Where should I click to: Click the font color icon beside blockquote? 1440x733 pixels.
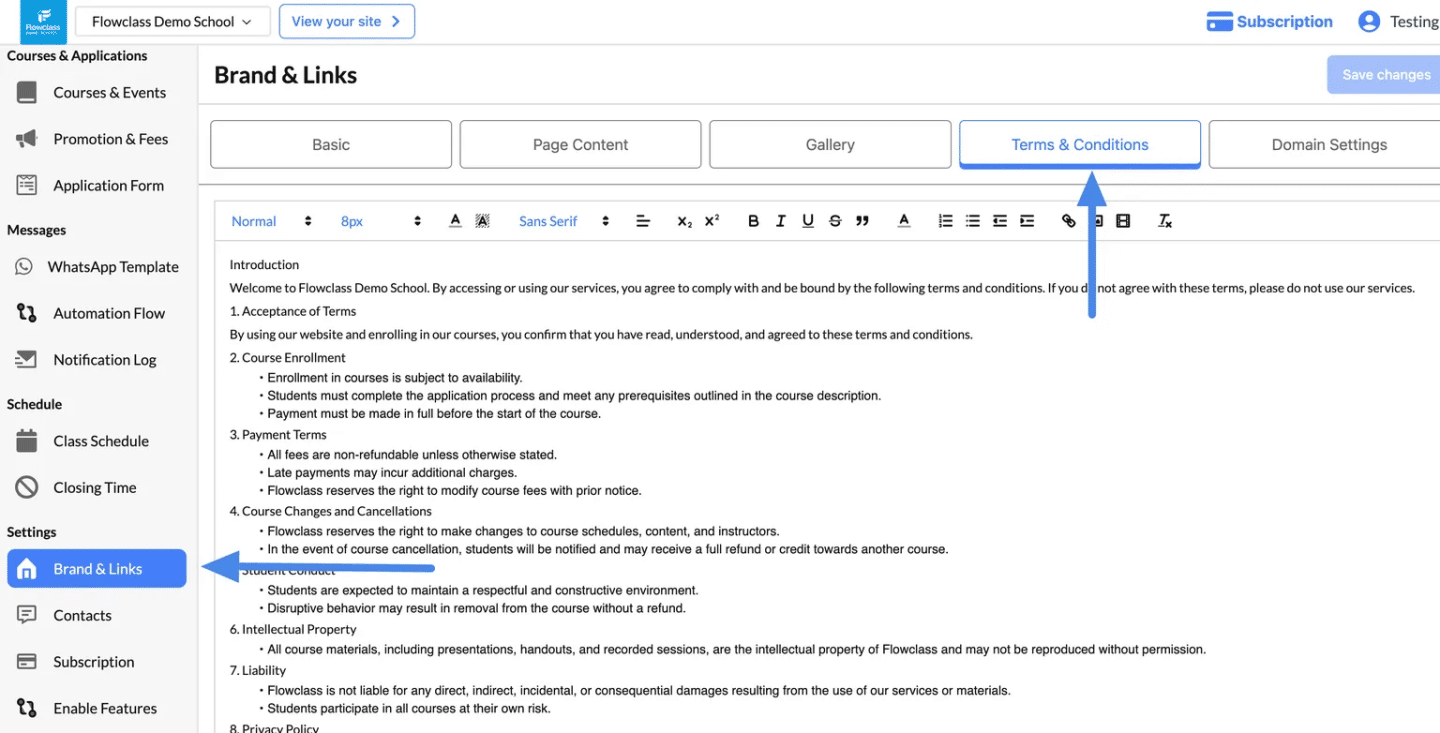tap(904, 221)
